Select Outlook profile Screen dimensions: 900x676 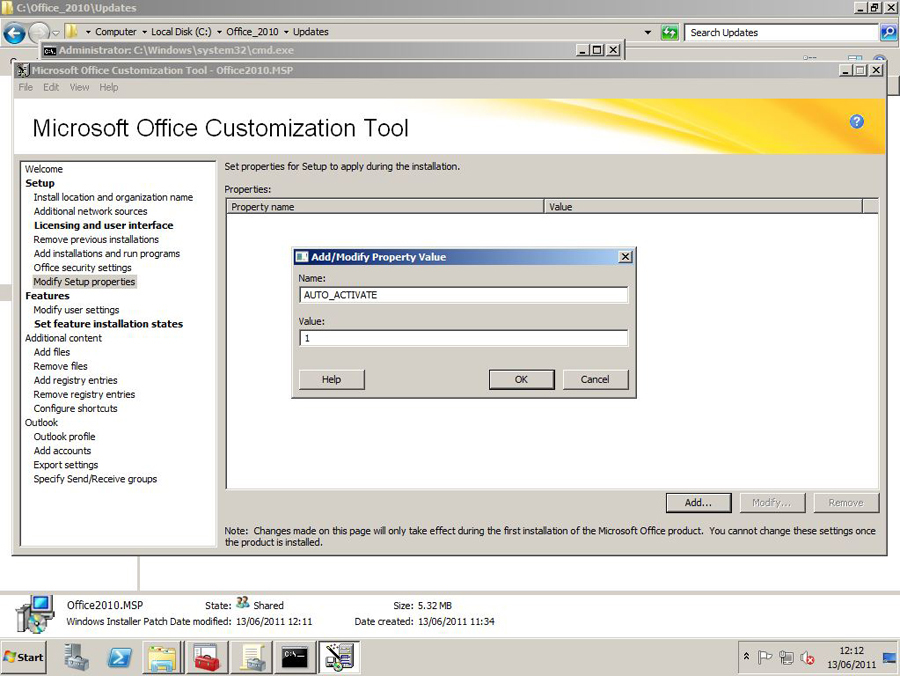64,437
